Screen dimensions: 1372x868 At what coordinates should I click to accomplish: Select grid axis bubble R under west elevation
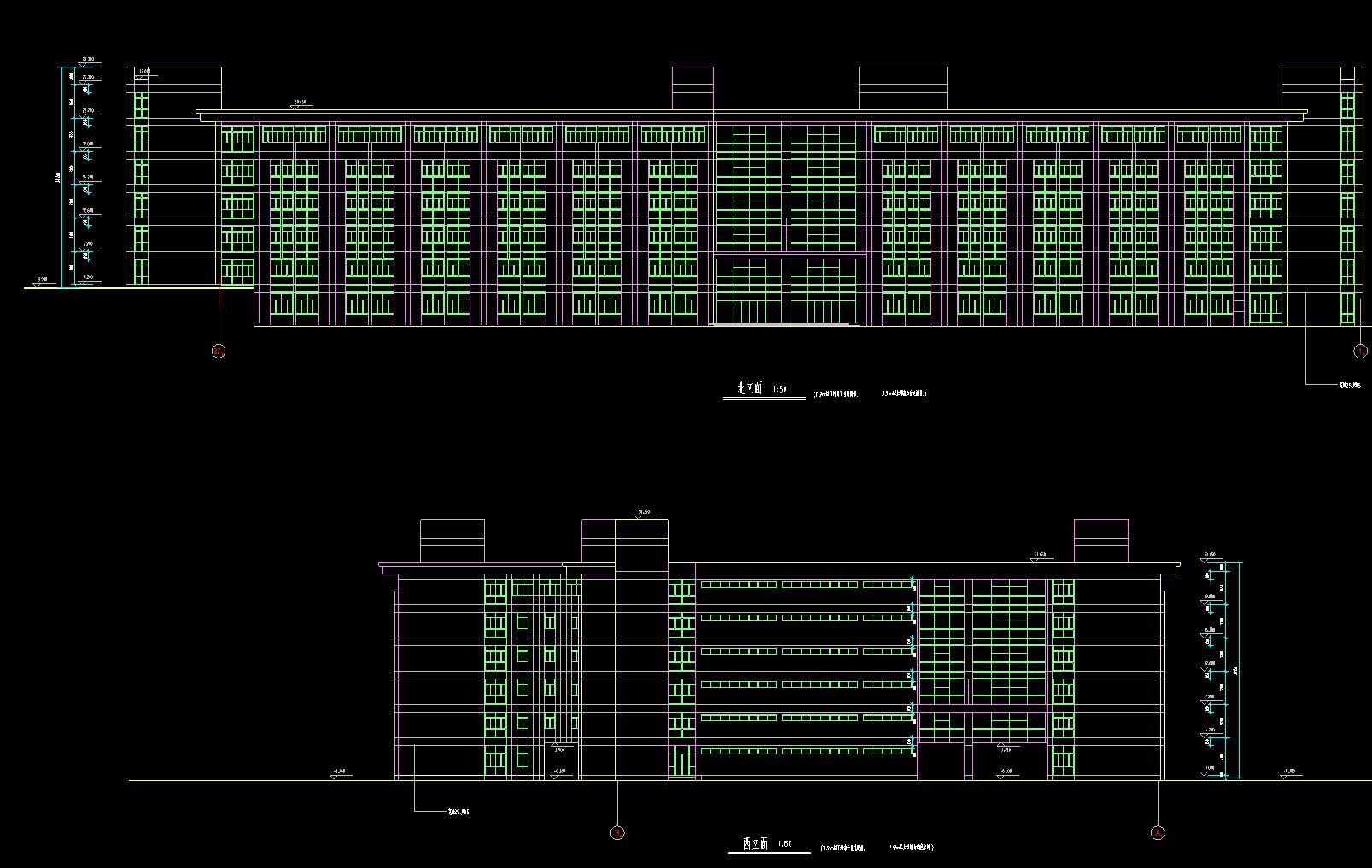[617, 832]
